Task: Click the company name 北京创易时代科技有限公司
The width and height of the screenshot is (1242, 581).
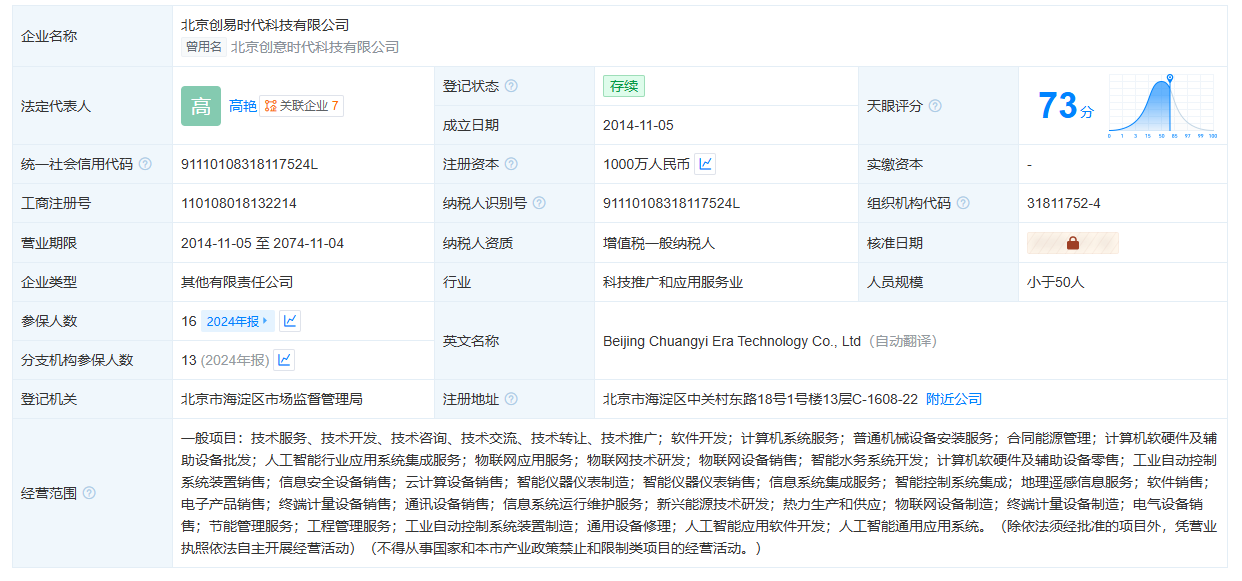Action: pyautogui.click(x=265, y=25)
